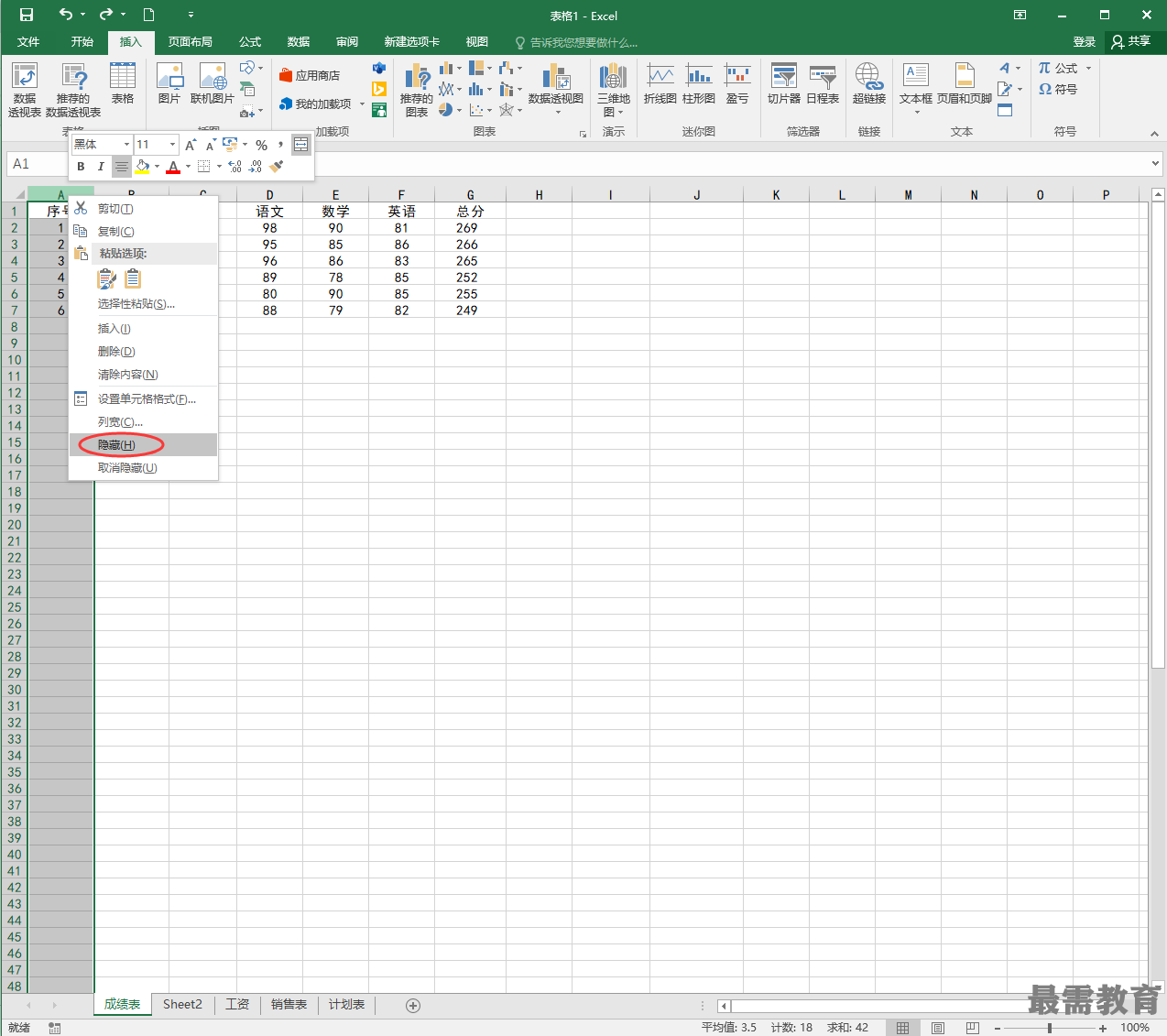Image resolution: width=1167 pixels, height=1036 pixels.
Task: Click the 文本框 (Text Box) icon
Action: tap(916, 88)
